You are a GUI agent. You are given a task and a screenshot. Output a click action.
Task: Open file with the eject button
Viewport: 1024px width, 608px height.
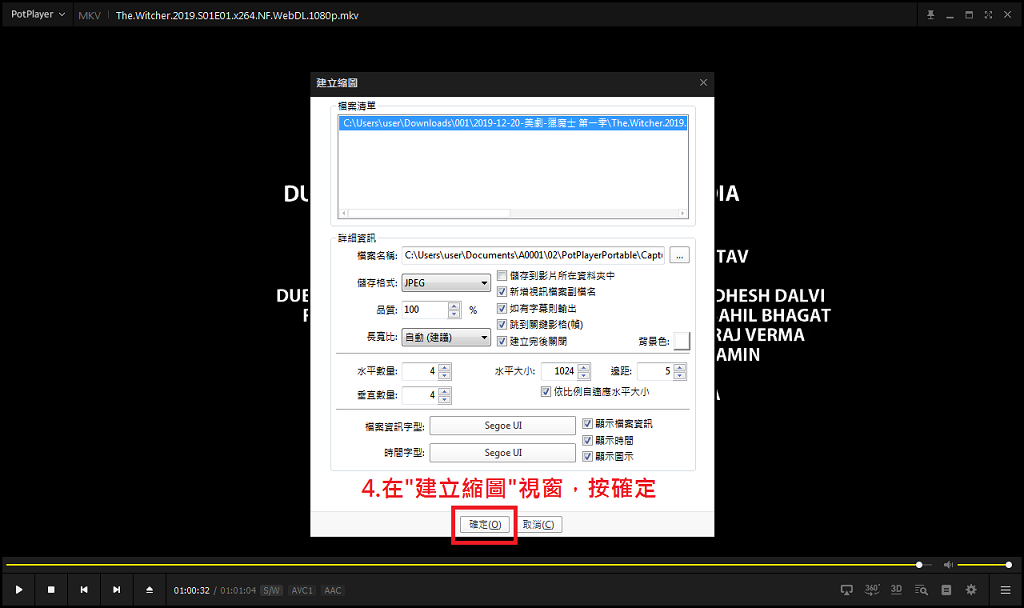150,590
